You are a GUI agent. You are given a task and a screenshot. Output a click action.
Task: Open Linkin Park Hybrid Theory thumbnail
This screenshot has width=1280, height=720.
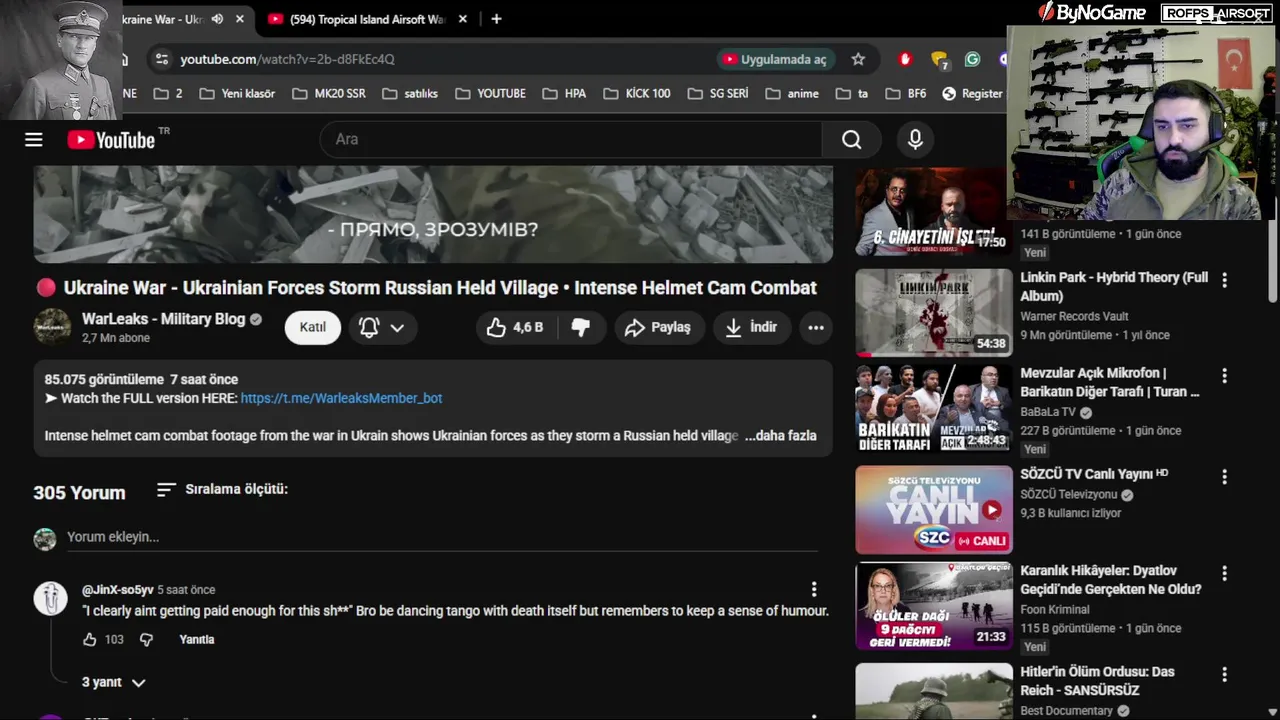(934, 312)
